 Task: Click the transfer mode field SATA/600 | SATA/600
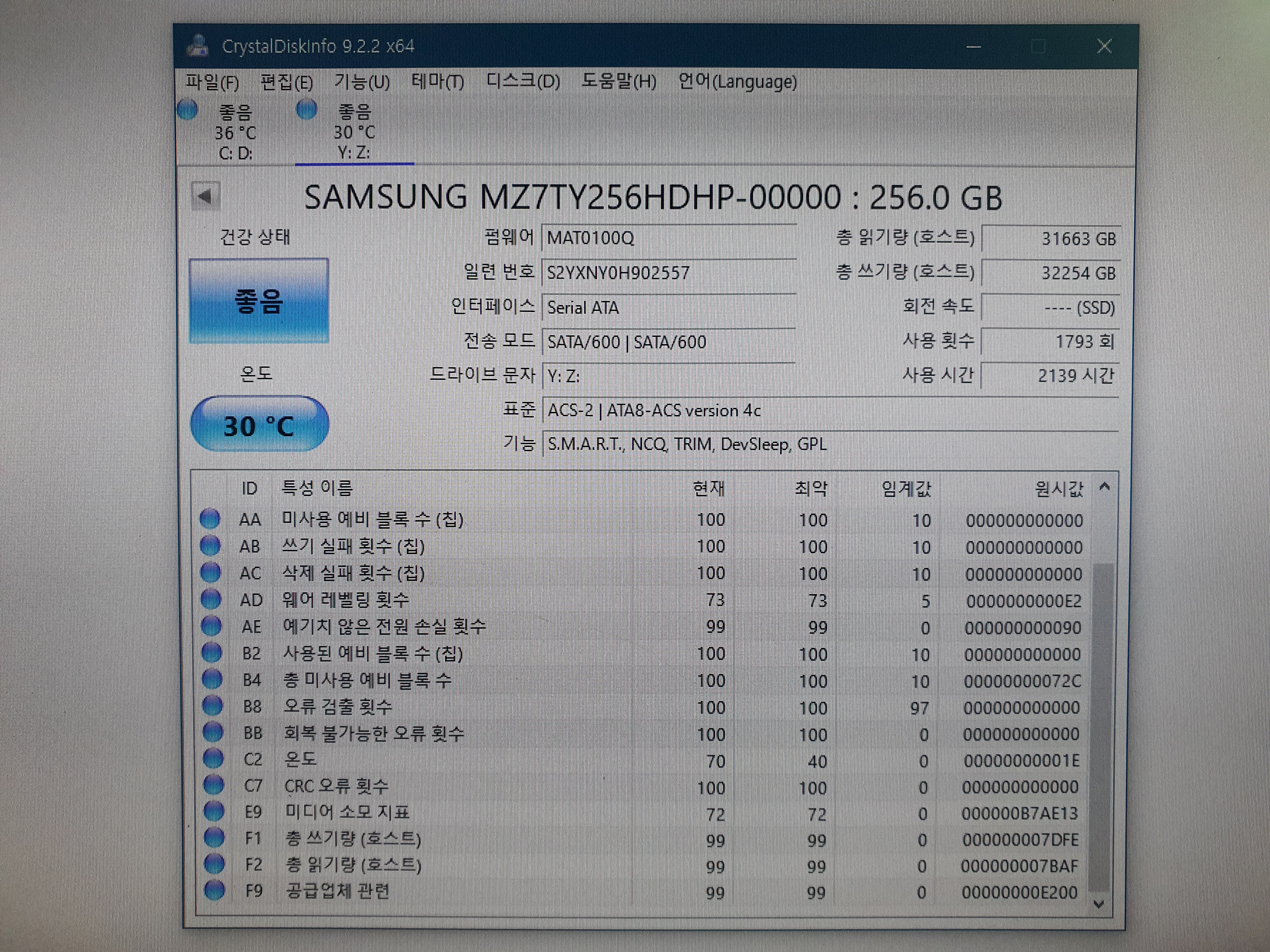pyautogui.click(x=668, y=342)
